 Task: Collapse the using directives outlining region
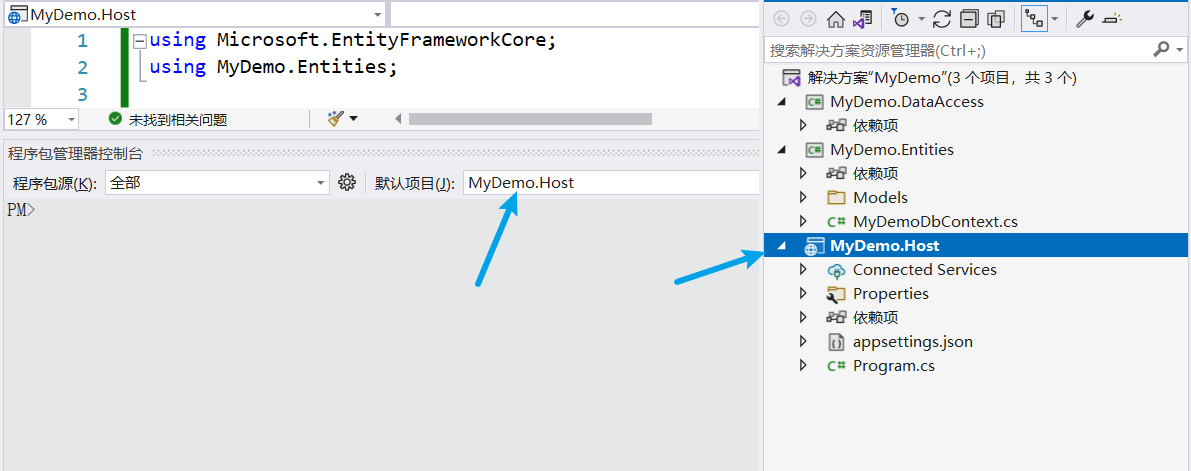[x=139, y=41]
